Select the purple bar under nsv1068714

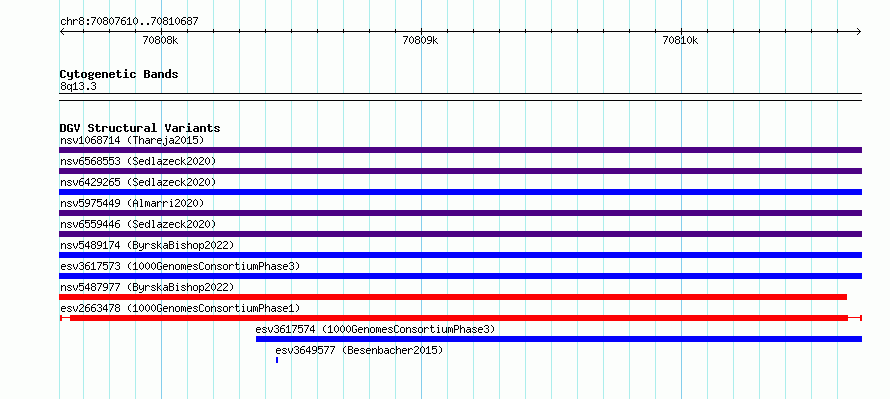pos(460,150)
